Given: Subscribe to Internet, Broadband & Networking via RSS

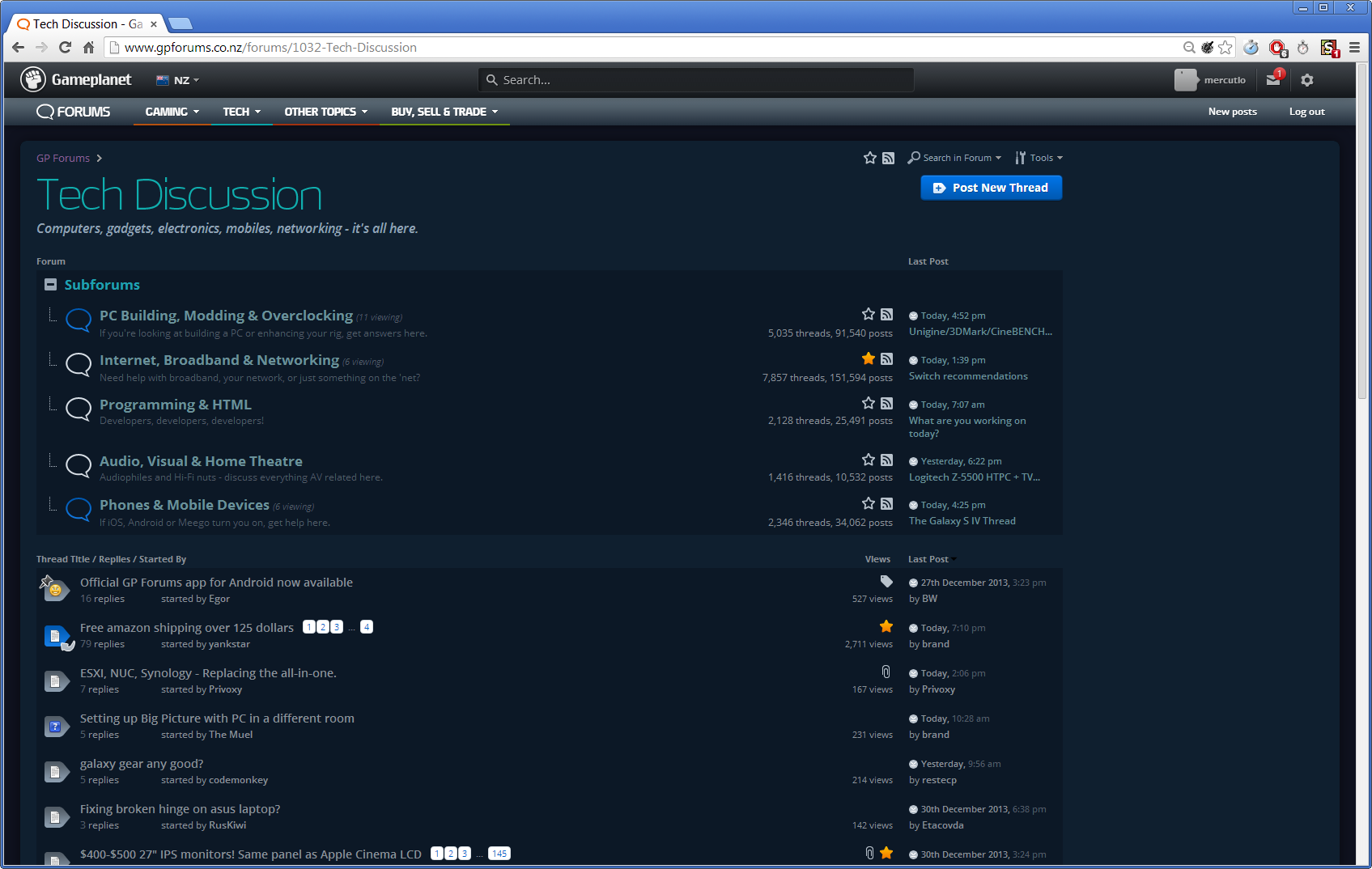Looking at the screenshot, I should (x=887, y=358).
